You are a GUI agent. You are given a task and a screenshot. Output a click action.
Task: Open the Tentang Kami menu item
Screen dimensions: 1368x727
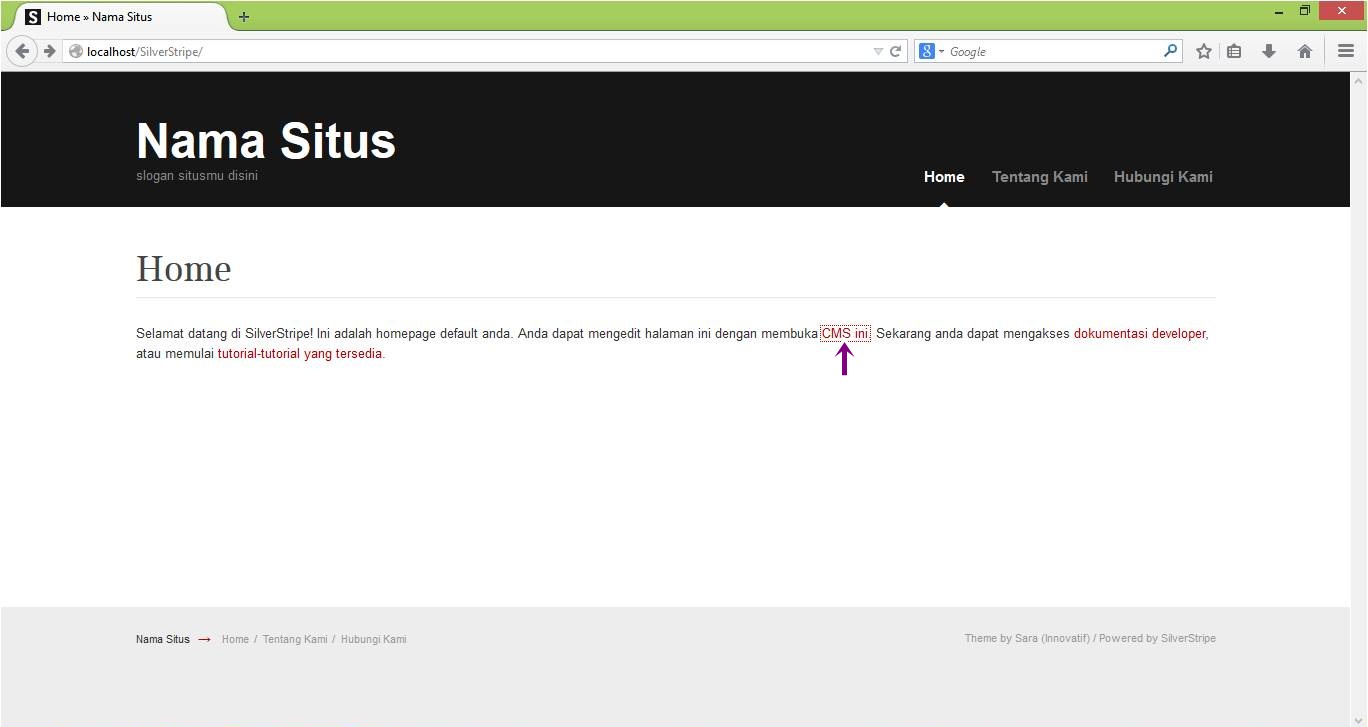[x=1039, y=177]
